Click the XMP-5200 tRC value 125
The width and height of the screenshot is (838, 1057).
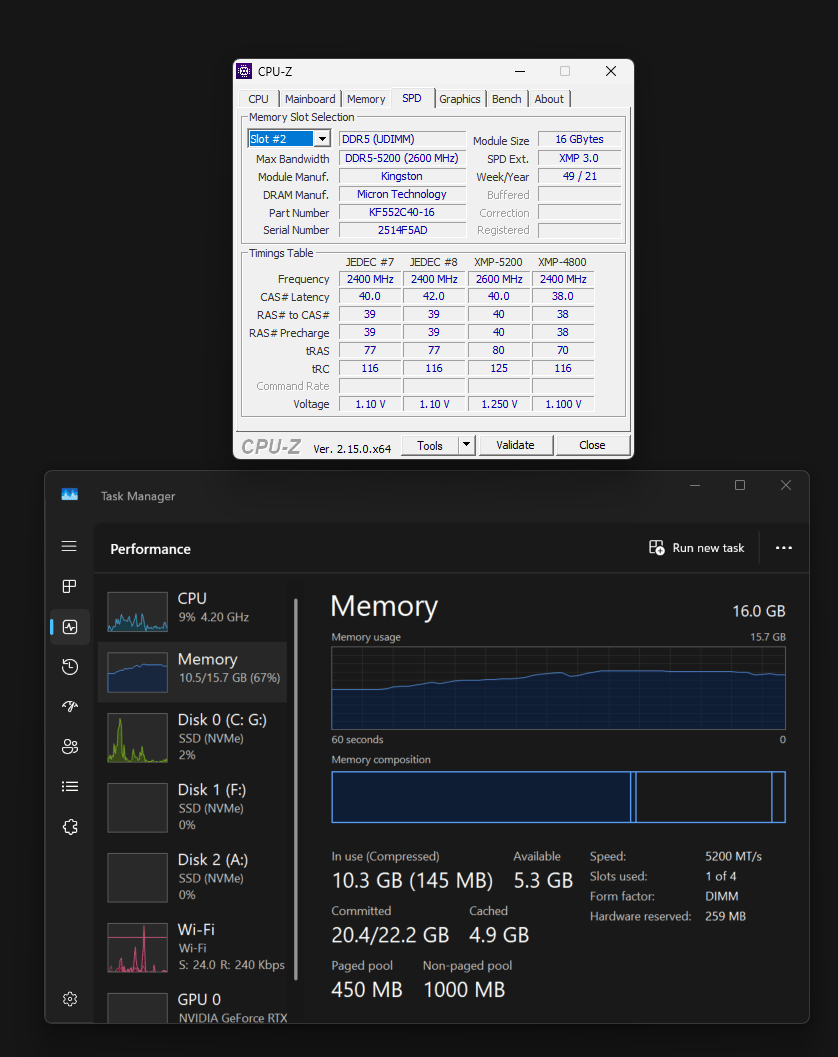pyautogui.click(x=499, y=368)
